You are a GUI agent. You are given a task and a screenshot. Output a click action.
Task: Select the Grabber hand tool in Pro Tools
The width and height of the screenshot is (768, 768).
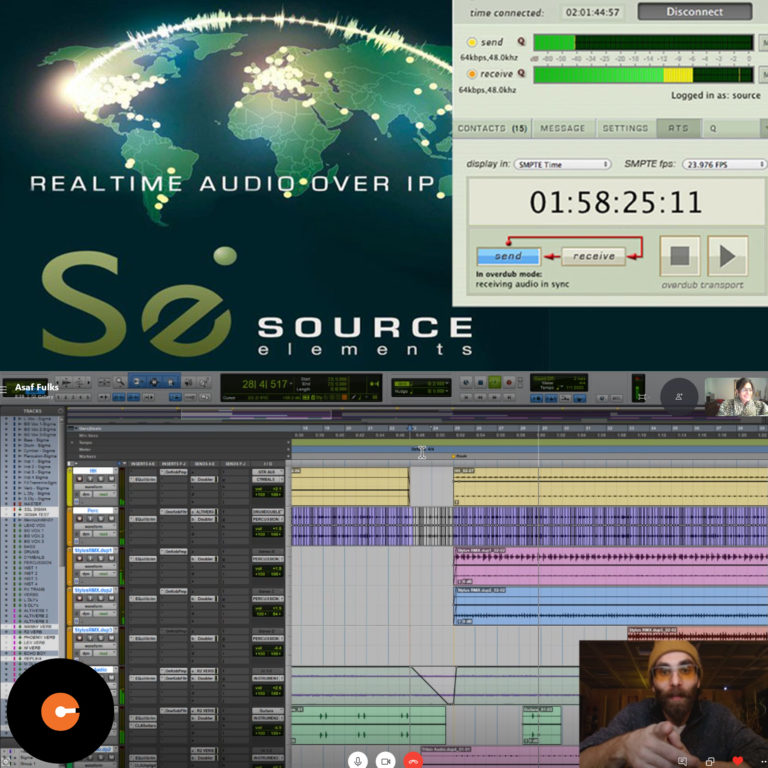pos(170,382)
